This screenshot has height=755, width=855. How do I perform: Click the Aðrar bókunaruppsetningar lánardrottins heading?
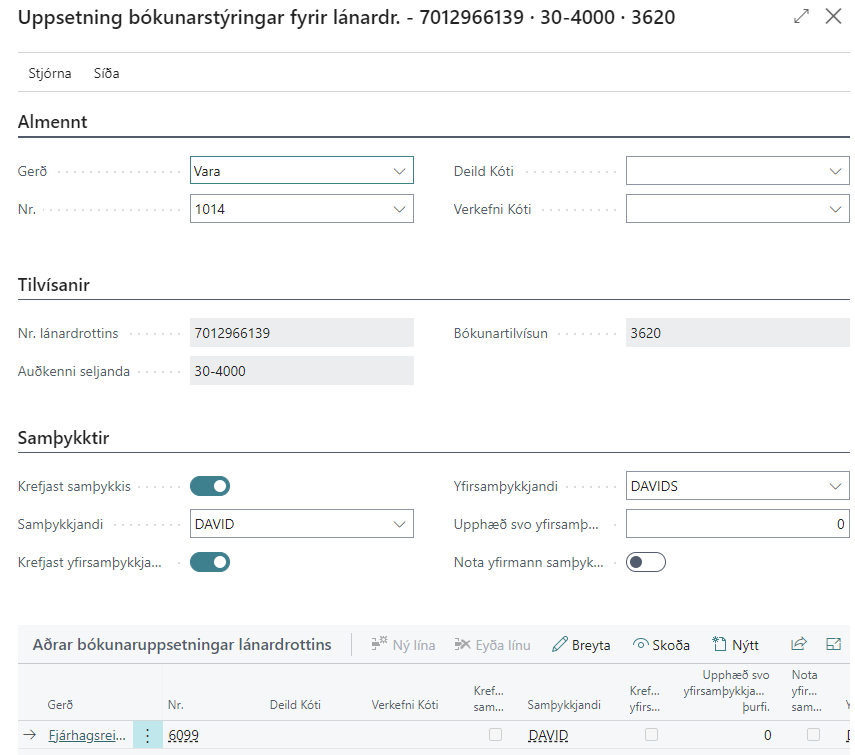pyautogui.click(x=182, y=644)
